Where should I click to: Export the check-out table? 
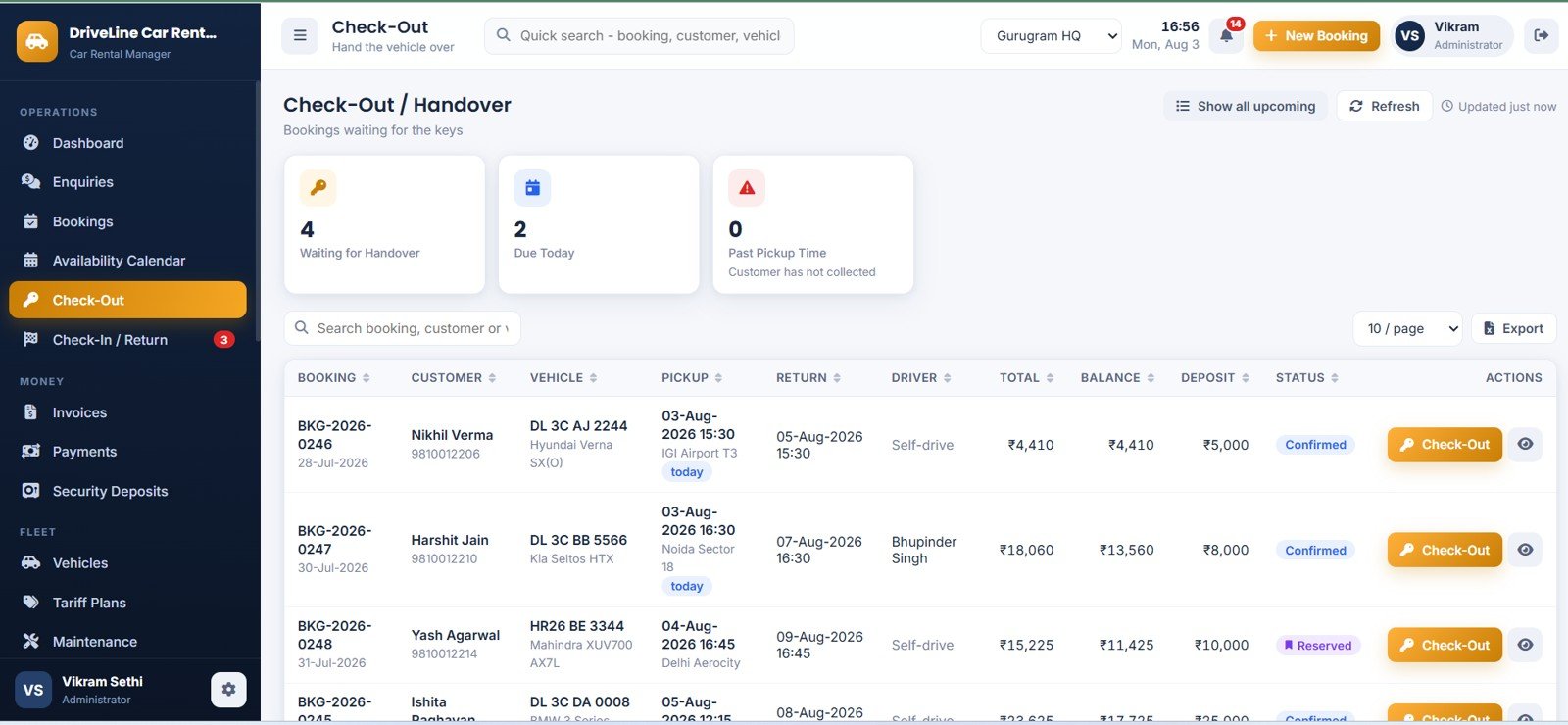click(x=1513, y=328)
